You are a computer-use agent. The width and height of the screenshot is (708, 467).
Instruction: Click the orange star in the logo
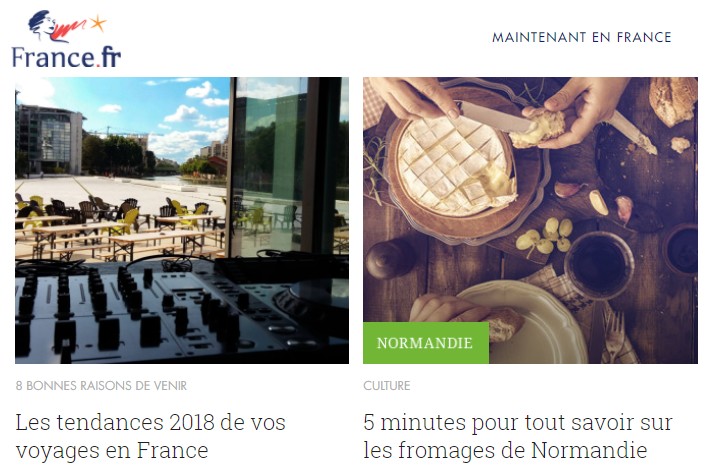point(98,23)
